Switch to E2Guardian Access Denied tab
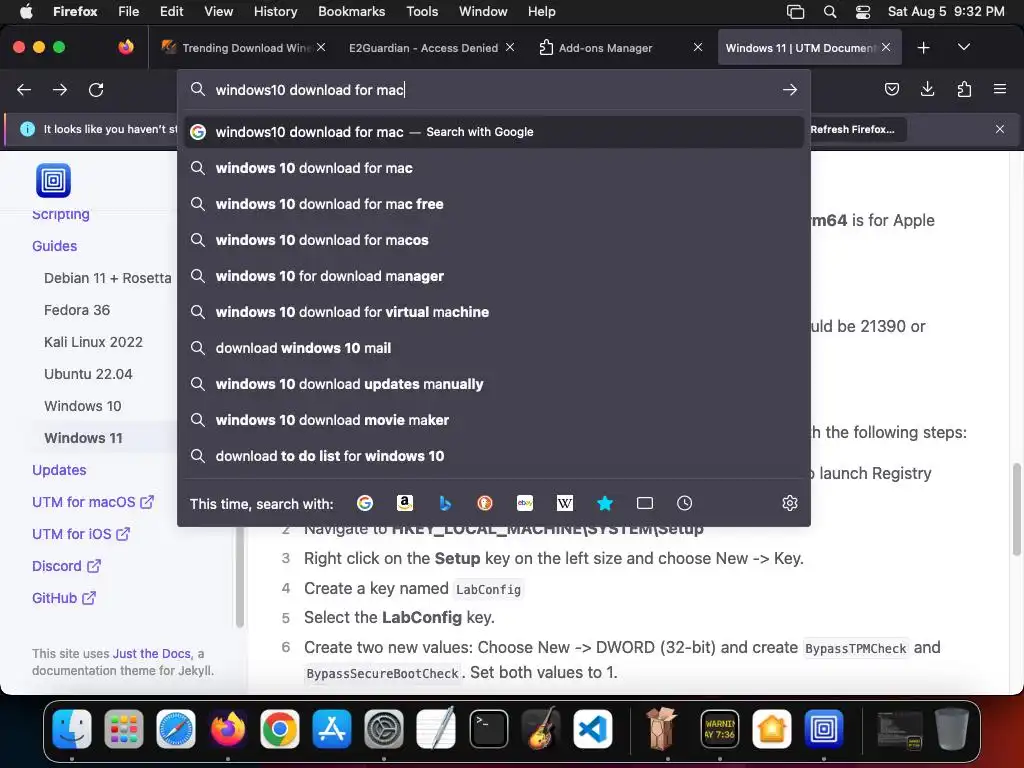The height and width of the screenshot is (768, 1024). coord(430,48)
